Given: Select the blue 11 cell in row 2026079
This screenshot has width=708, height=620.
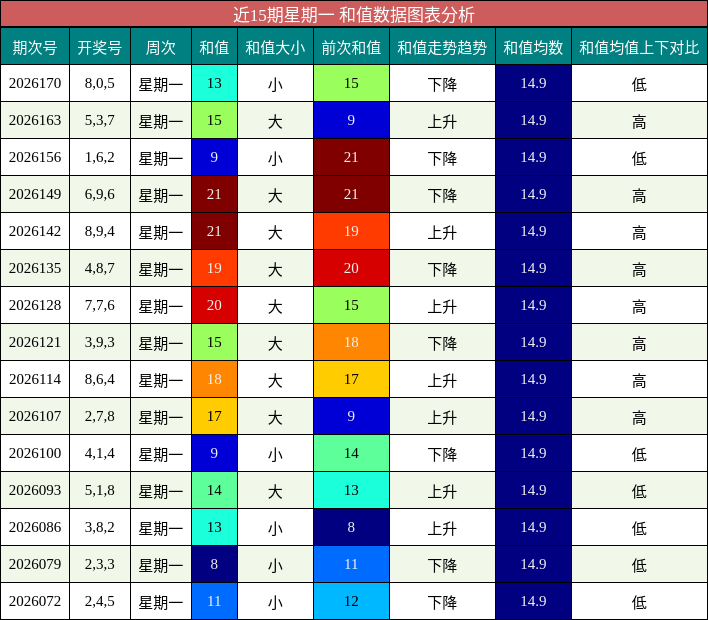Looking at the screenshot, I should tap(351, 564).
